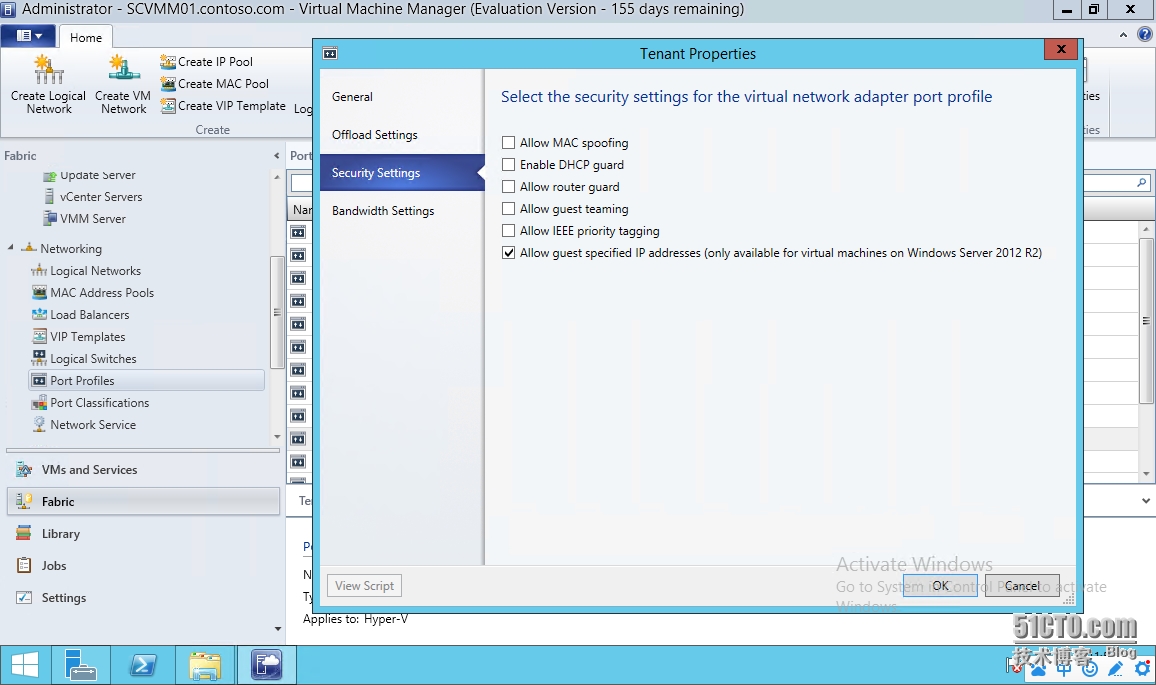Open the application menu dropdown
The image size is (1156, 685).
[x=29, y=35]
